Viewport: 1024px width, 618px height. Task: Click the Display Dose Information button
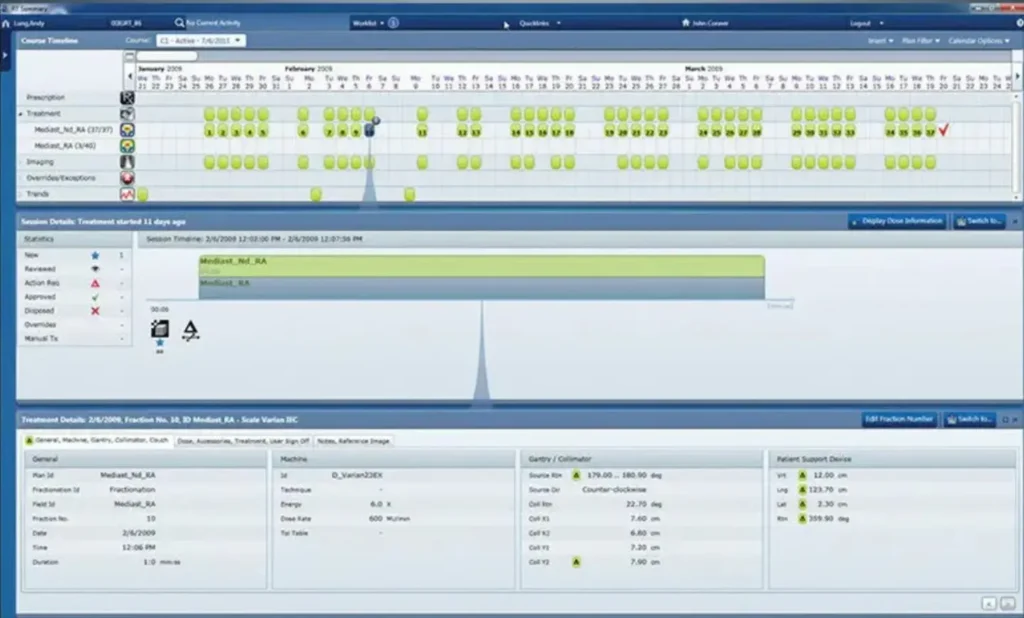click(x=895, y=221)
